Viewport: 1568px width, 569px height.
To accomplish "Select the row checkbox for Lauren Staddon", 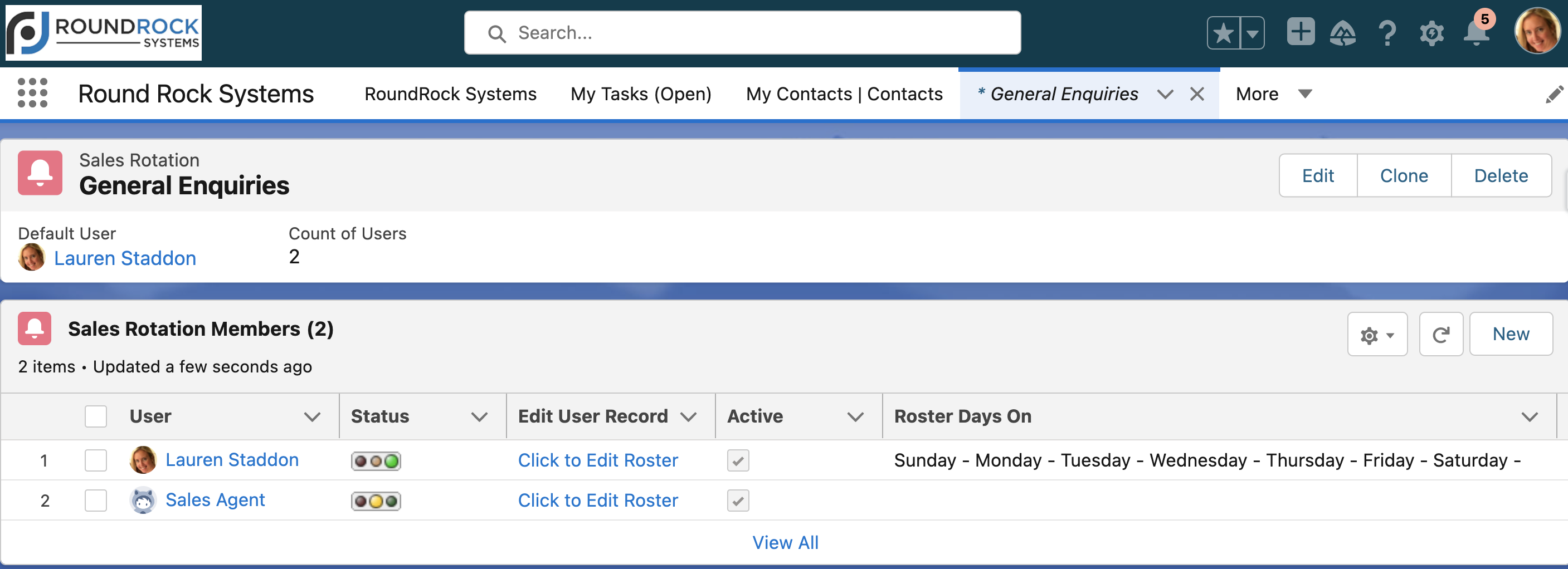I will (x=96, y=460).
